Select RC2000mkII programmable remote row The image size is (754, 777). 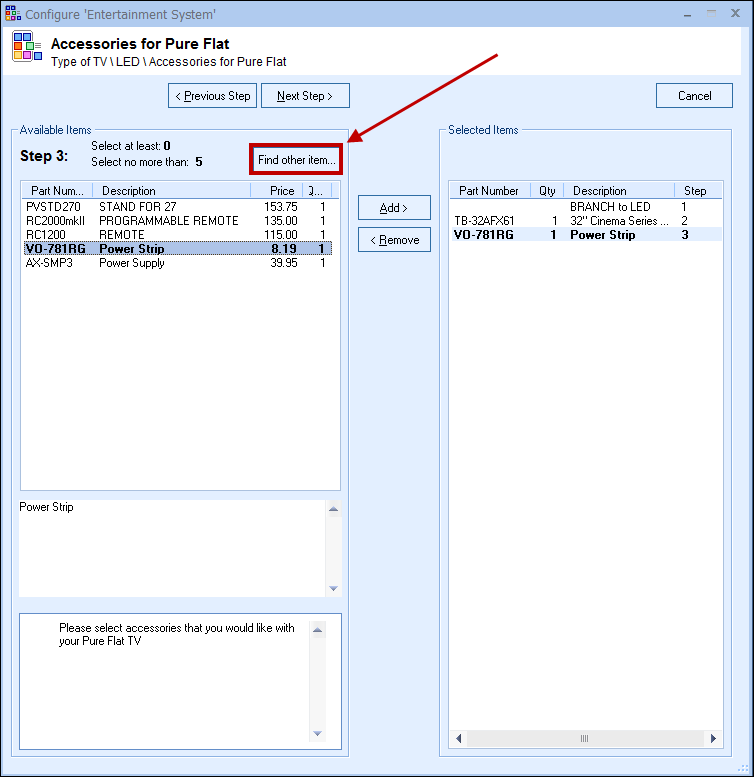click(x=130, y=221)
